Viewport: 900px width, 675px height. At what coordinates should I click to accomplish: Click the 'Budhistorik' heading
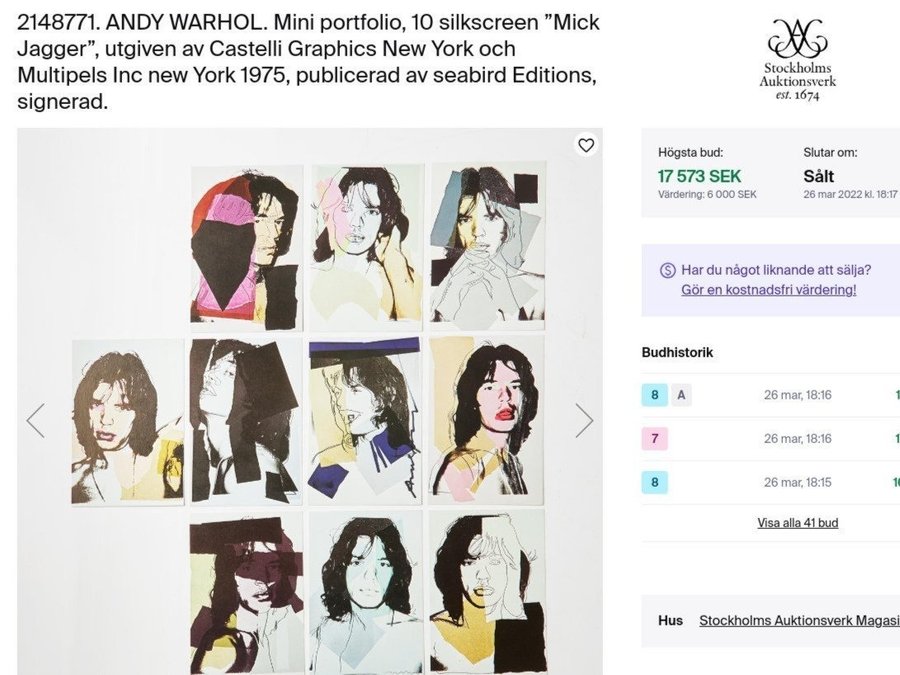[677, 353]
